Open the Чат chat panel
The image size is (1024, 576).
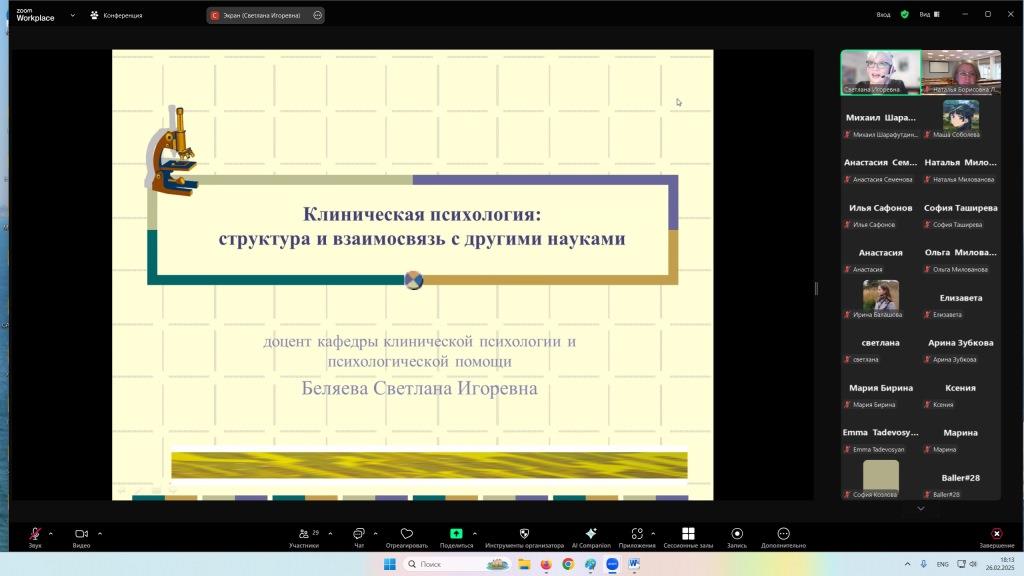[x=359, y=537]
